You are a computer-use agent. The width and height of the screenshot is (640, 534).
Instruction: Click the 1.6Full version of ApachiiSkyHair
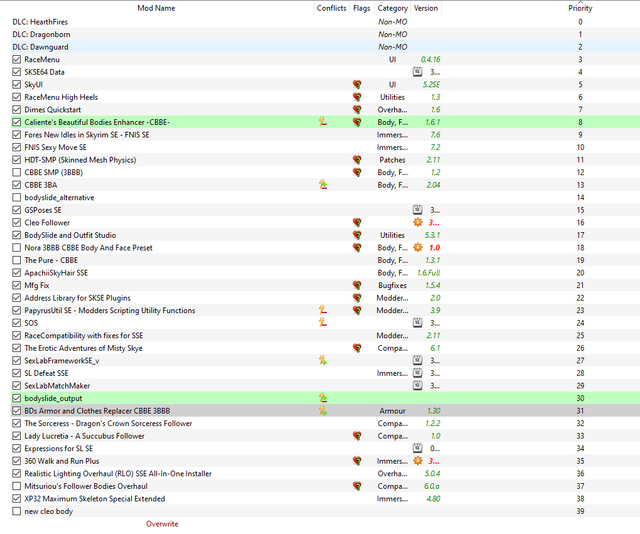(429, 273)
